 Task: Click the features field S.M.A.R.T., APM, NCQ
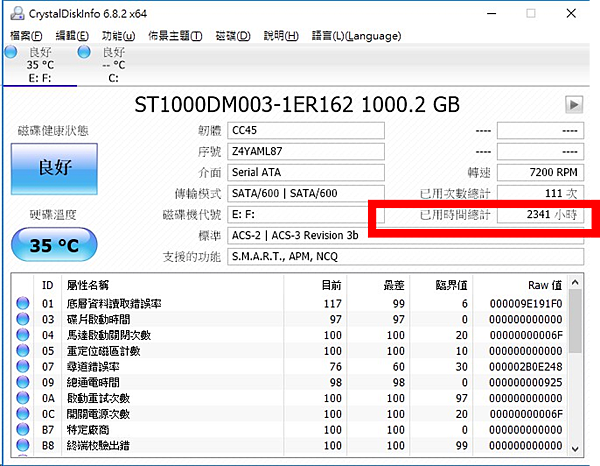pos(406,256)
